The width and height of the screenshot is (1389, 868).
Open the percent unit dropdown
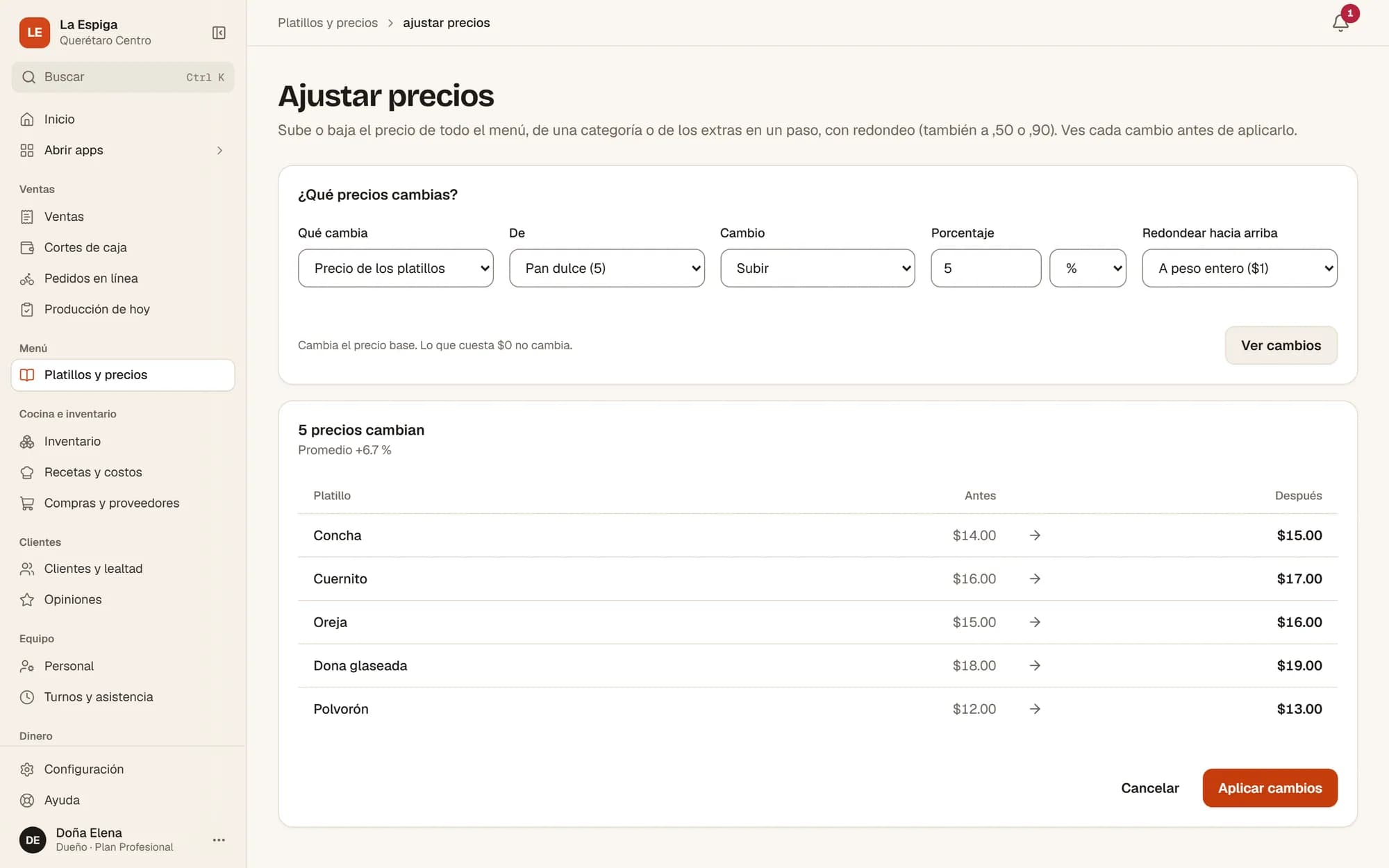coord(1088,268)
